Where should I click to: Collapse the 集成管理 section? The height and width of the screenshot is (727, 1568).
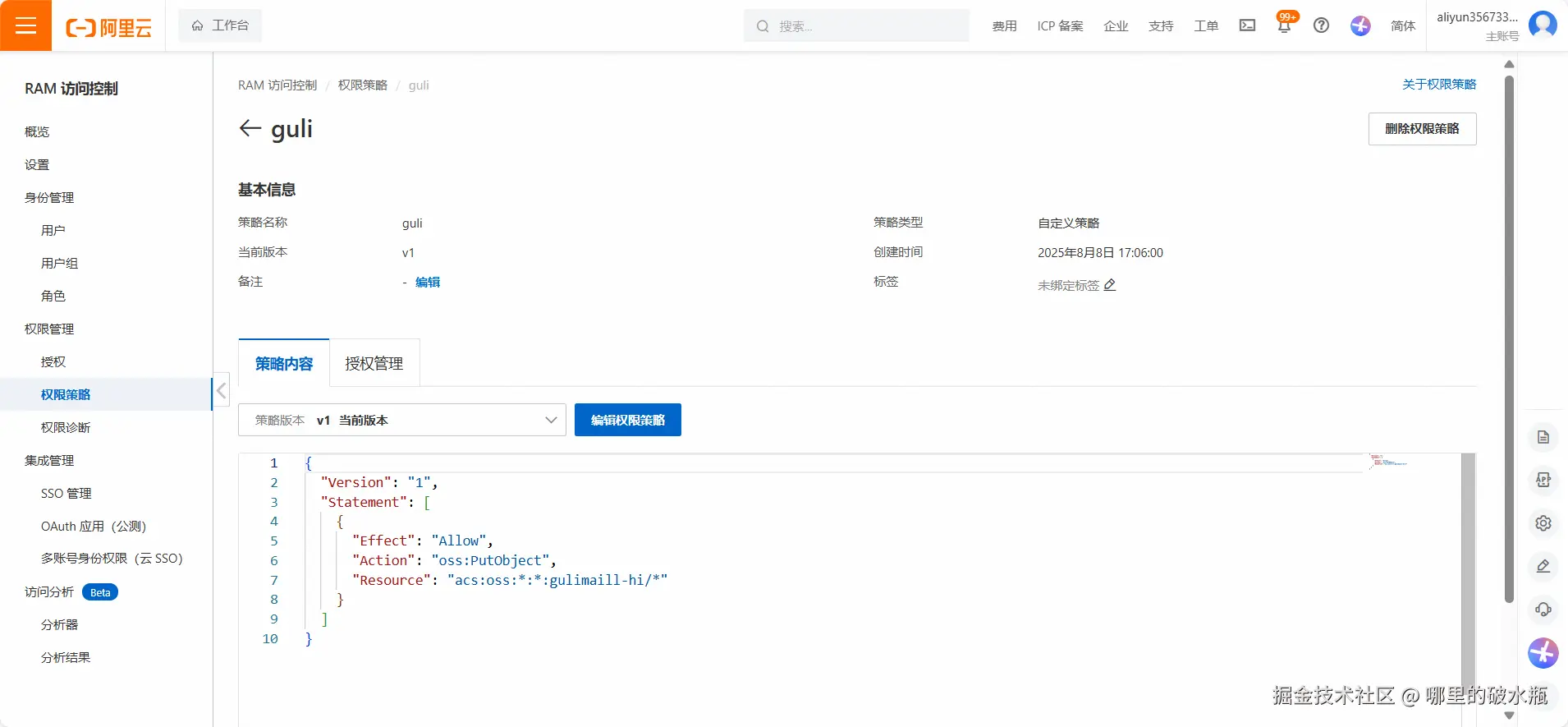point(49,460)
